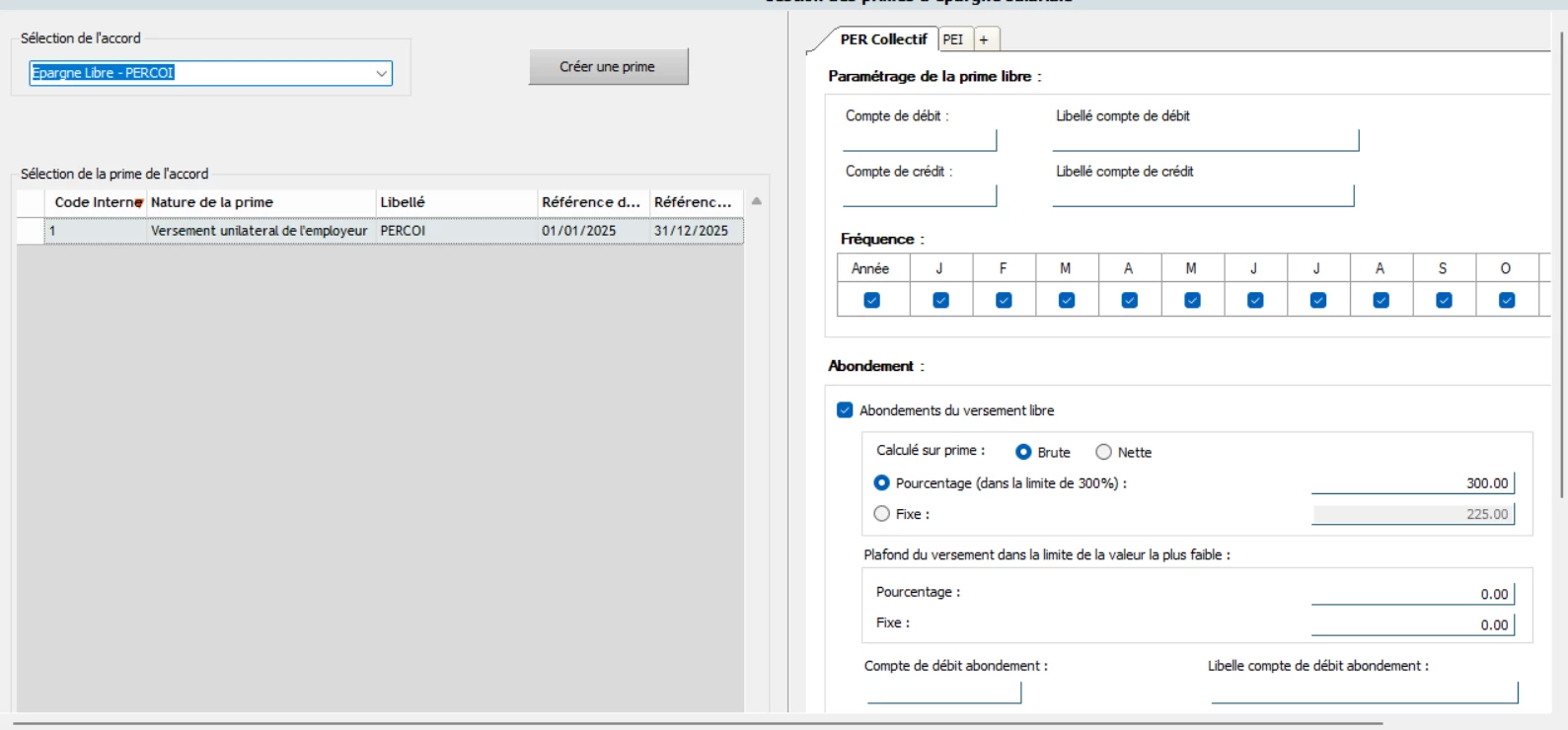Click the prime table's scroll-up arrow
This screenshot has width=1568, height=730.
pyautogui.click(x=757, y=201)
